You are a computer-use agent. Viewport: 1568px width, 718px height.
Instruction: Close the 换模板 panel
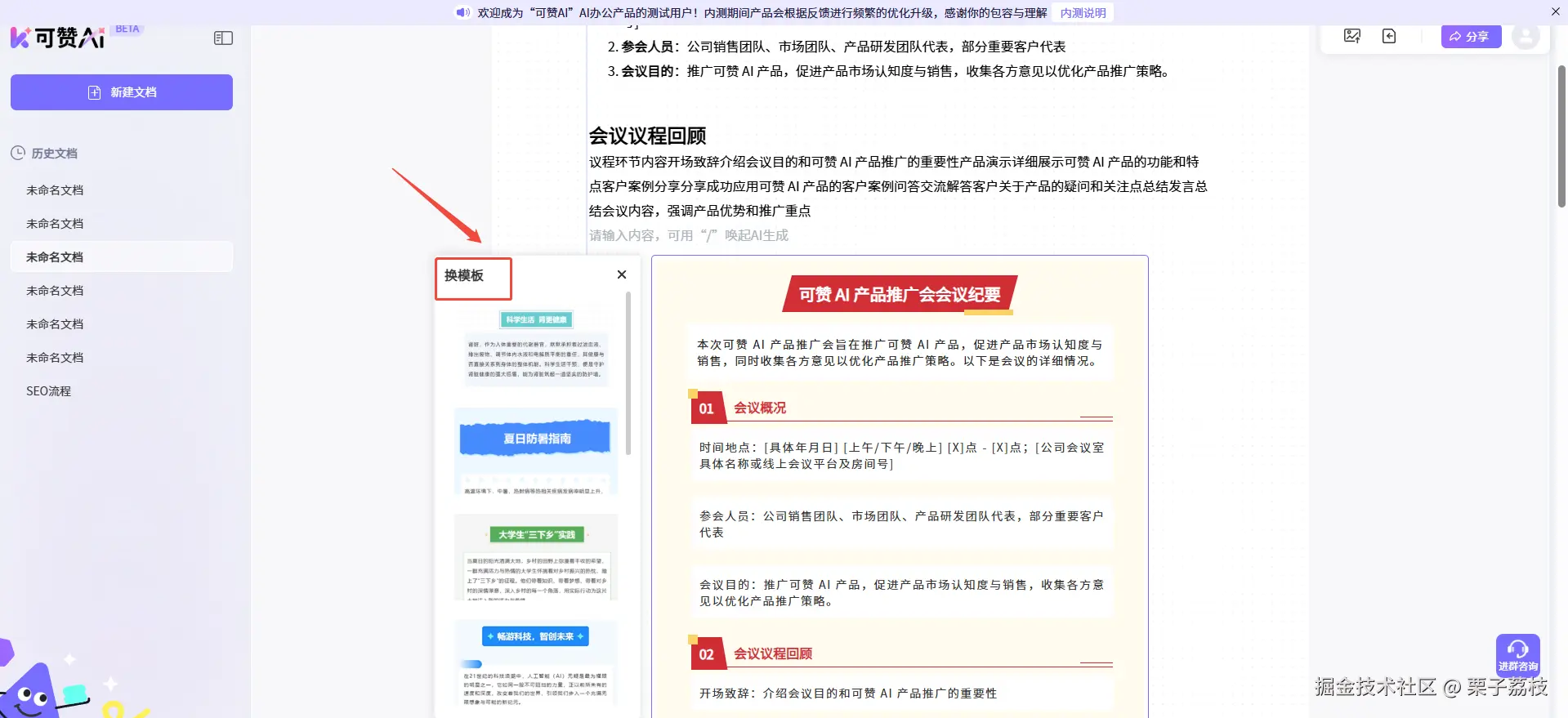click(x=622, y=274)
